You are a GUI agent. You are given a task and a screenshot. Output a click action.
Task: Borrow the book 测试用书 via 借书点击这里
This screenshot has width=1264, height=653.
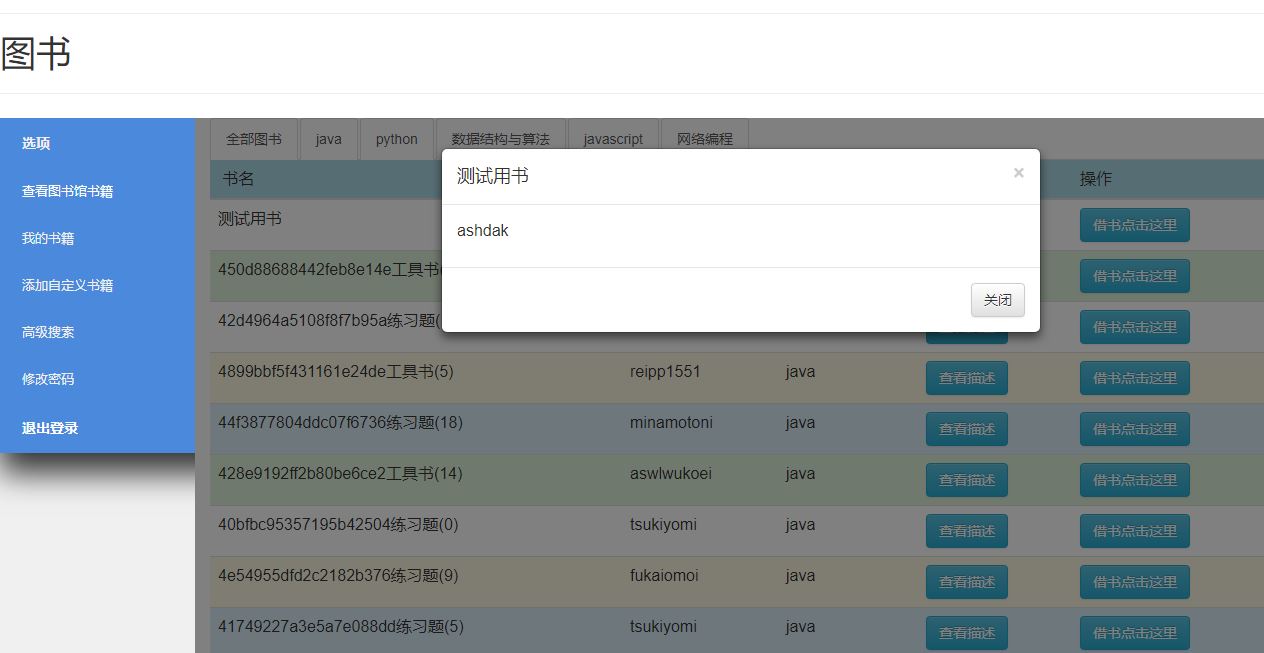pos(1135,225)
